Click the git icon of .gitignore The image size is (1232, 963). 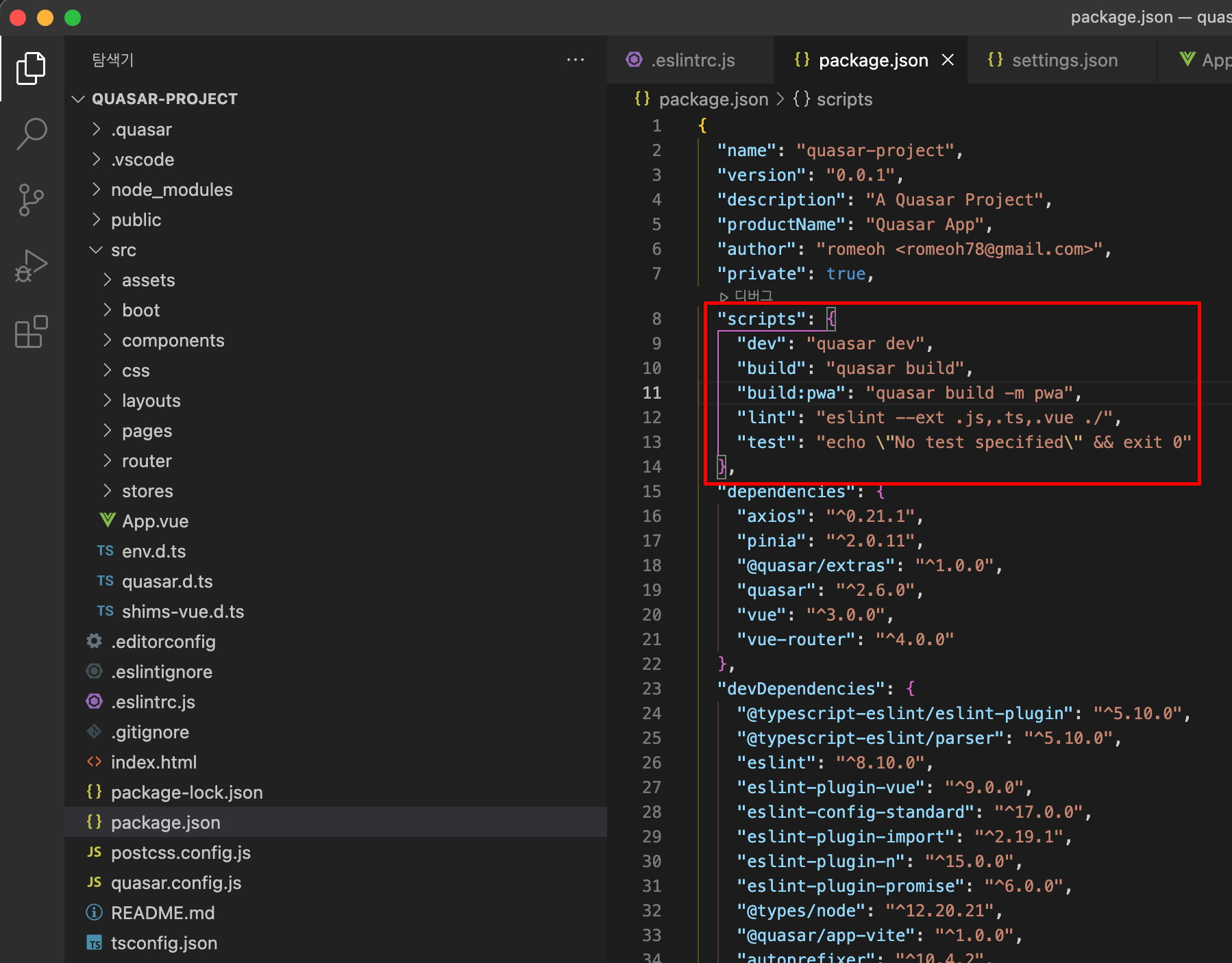tap(94, 731)
